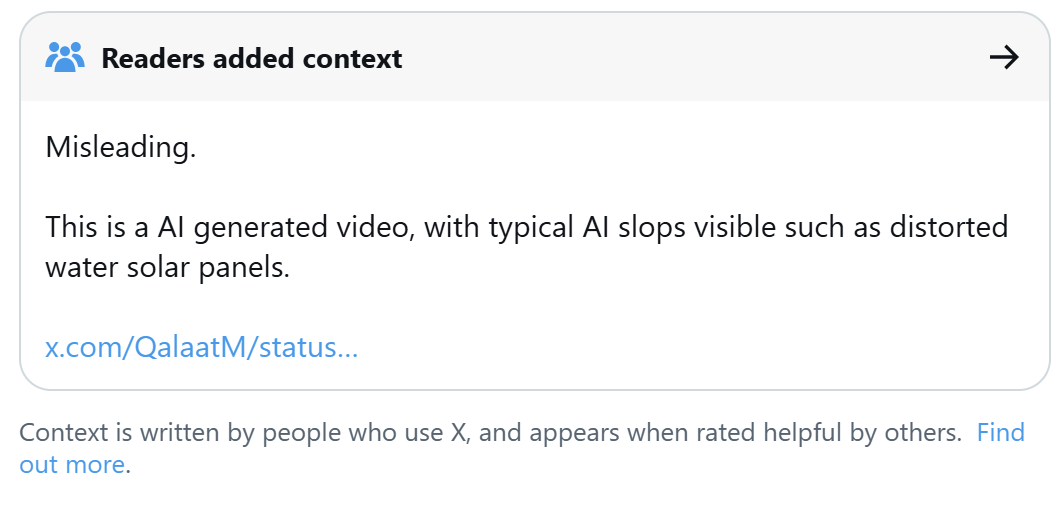Click the "Readers added context" heading

coord(251,59)
